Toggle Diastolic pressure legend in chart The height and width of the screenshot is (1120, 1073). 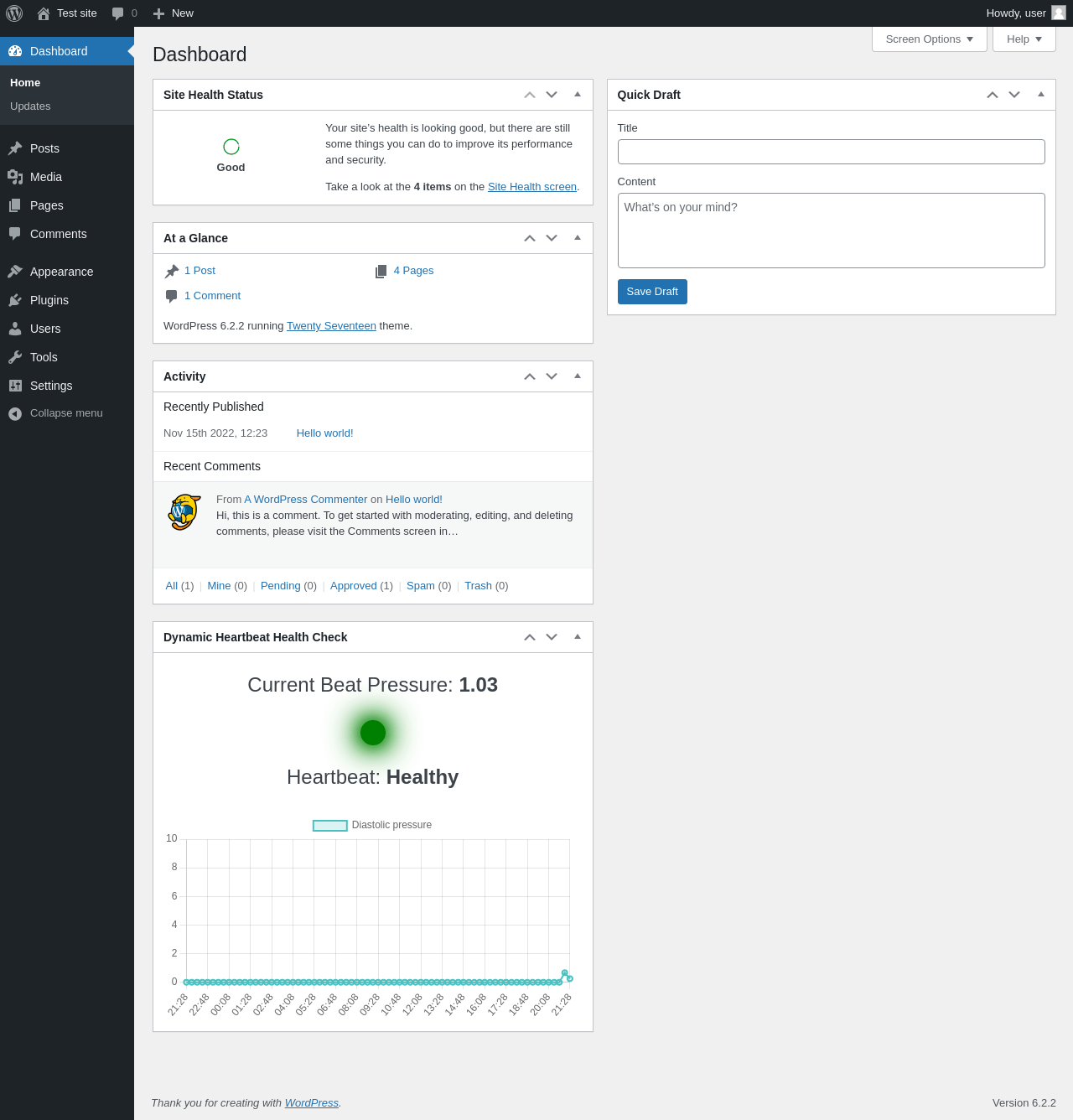pyautogui.click(x=372, y=825)
